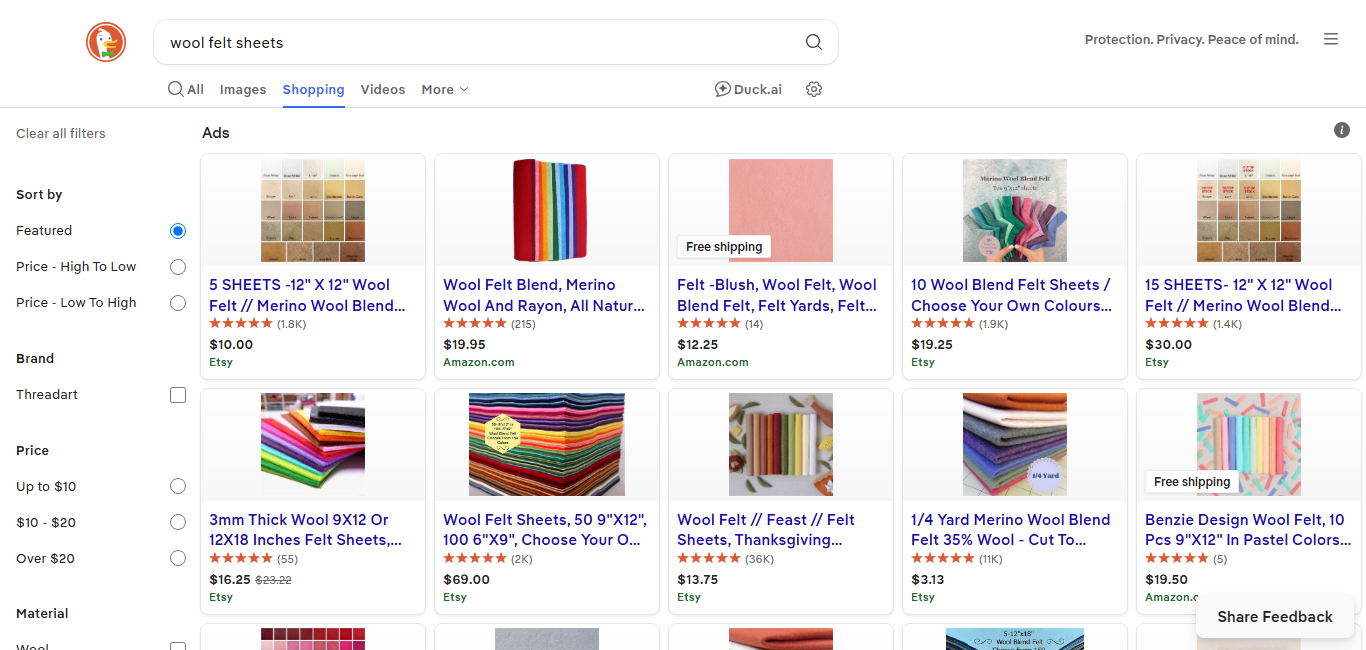Click the $16.25 sale price
This screenshot has width=1366, height=650.
click(x=230, y=579)
